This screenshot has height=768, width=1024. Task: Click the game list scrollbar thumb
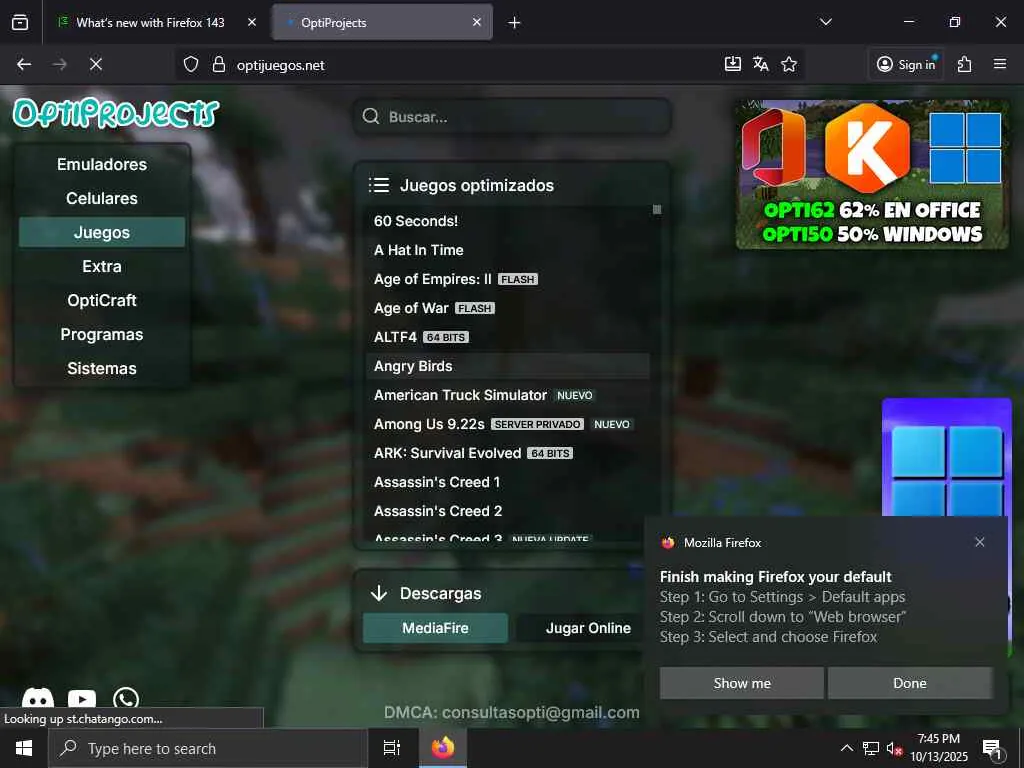pyautogui.click(x=657, y=210)
